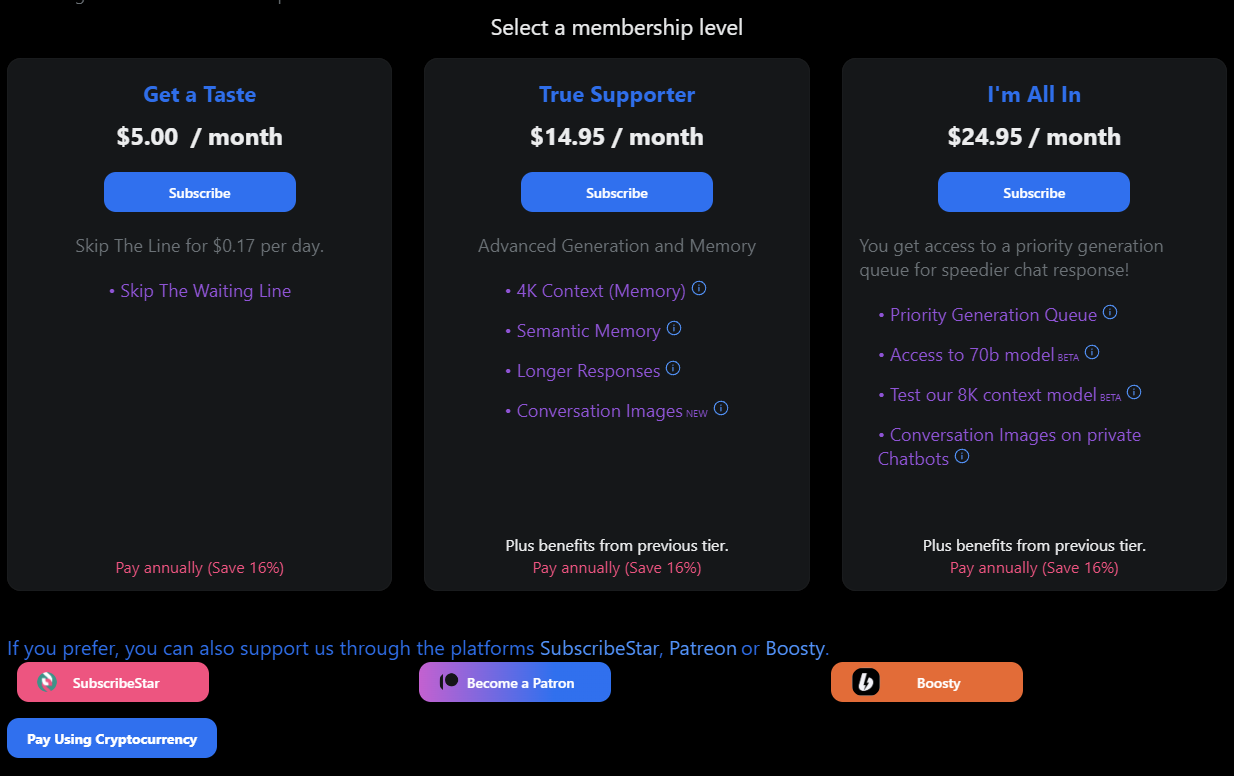
Task: Click info icon for Conversation Images on private Chatbots
Action: pos(961,456)
